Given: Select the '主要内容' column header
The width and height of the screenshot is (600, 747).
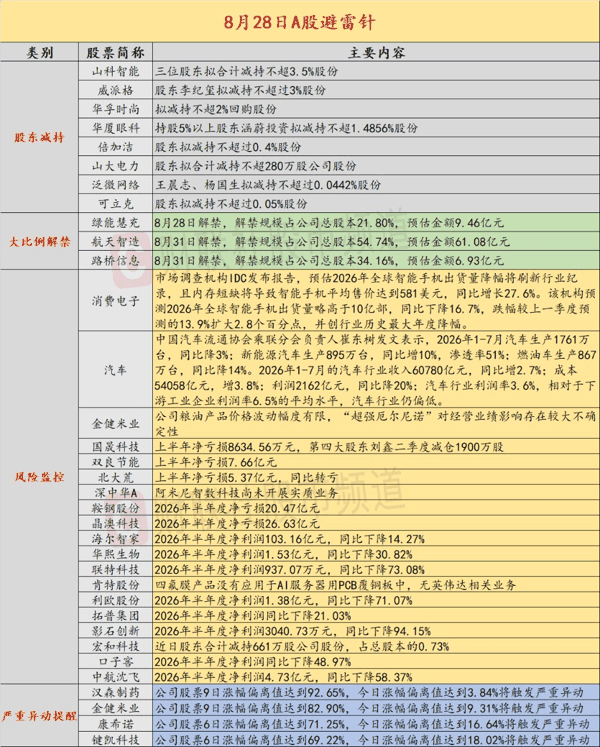Looking at the screenshot, I should tap(376, 52).
